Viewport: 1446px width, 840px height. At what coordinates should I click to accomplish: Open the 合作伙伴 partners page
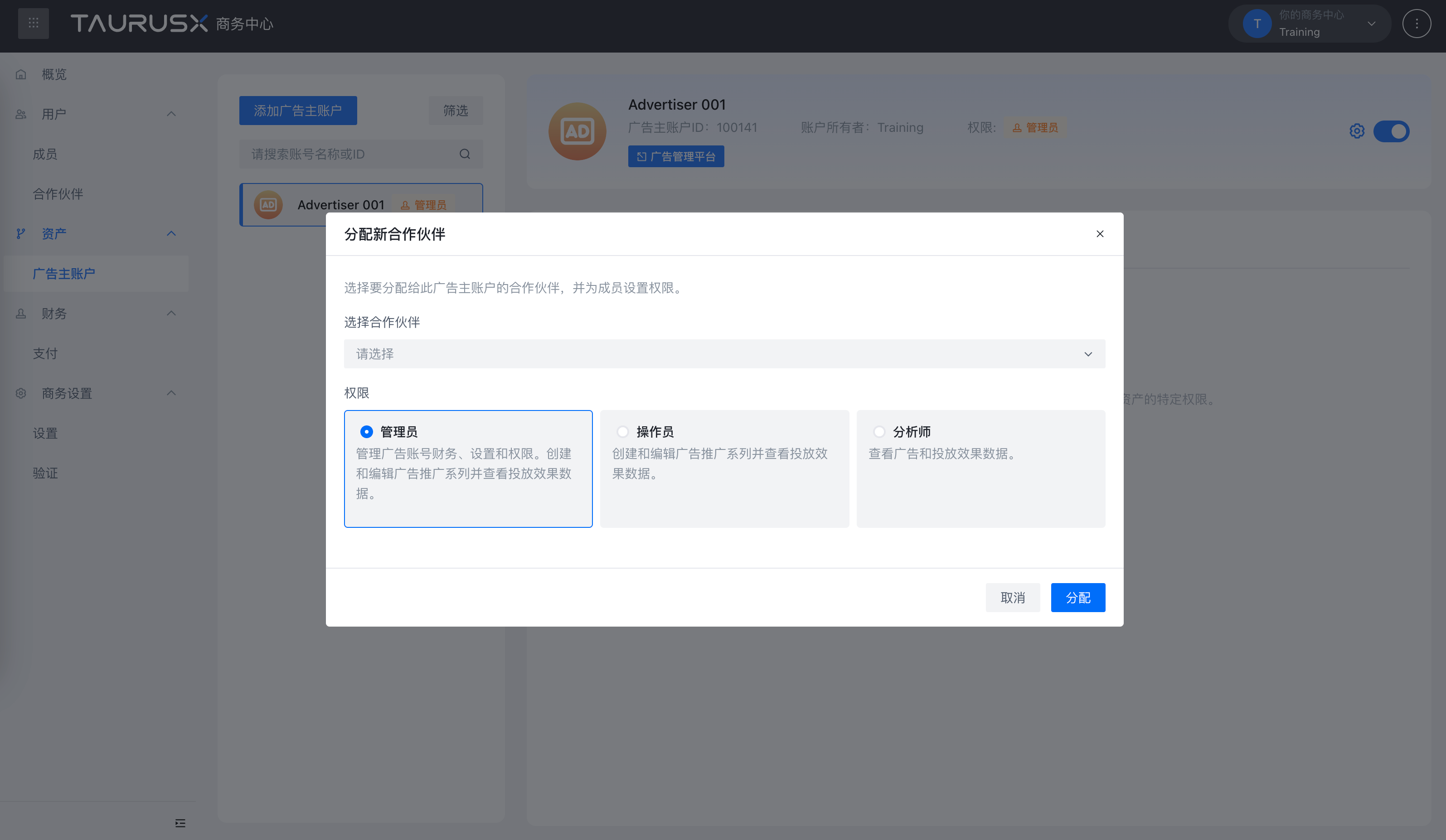pos(58,194)
